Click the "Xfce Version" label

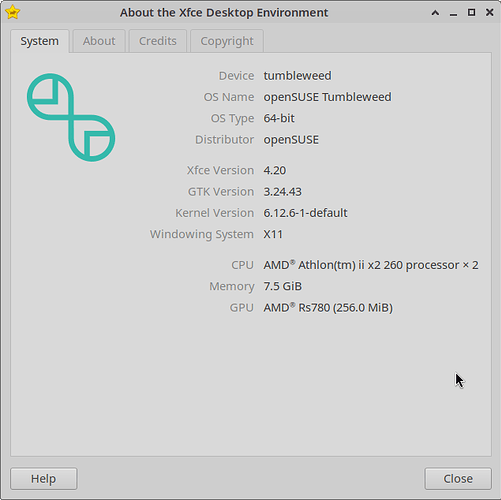[x=220, y=170]
